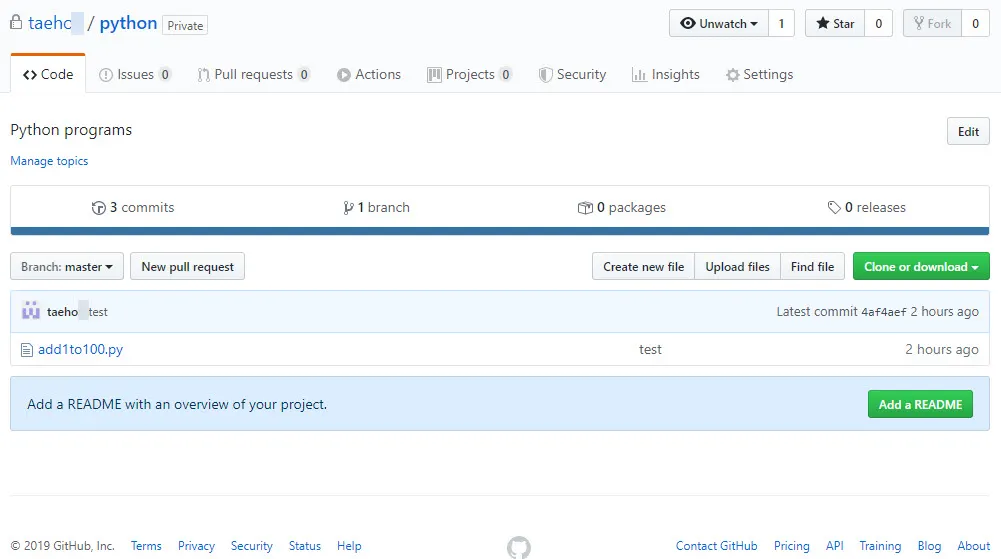Viewport: 1001px width, 559px height.
Task: Expand the Clone or download menu
Action: pos(921,266)
